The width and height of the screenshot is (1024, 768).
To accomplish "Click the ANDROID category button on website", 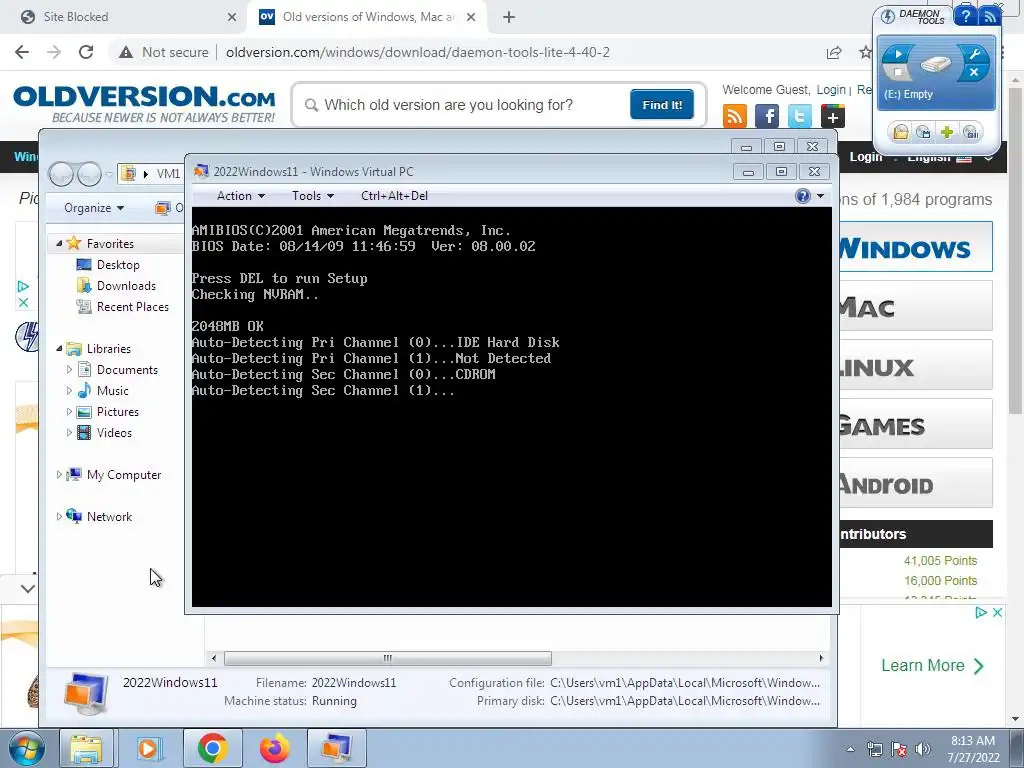I will coord(915,483).
